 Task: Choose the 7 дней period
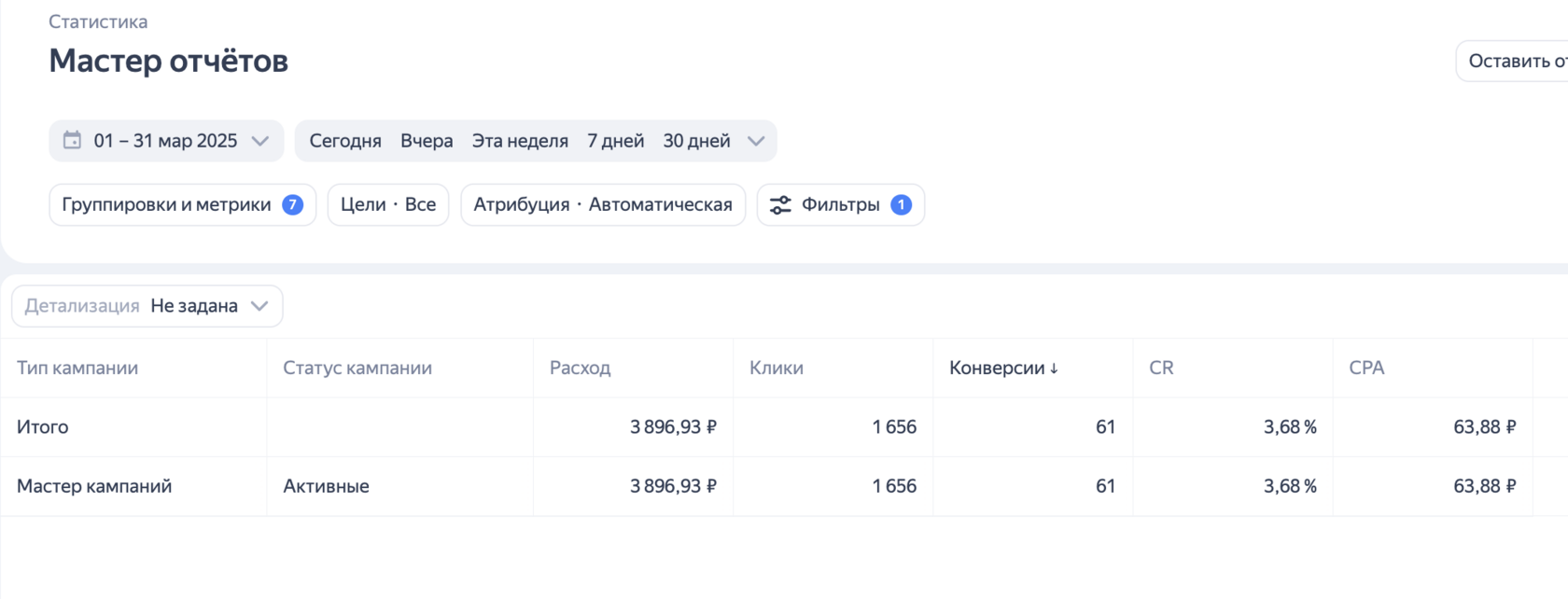(x=615, y=141)
